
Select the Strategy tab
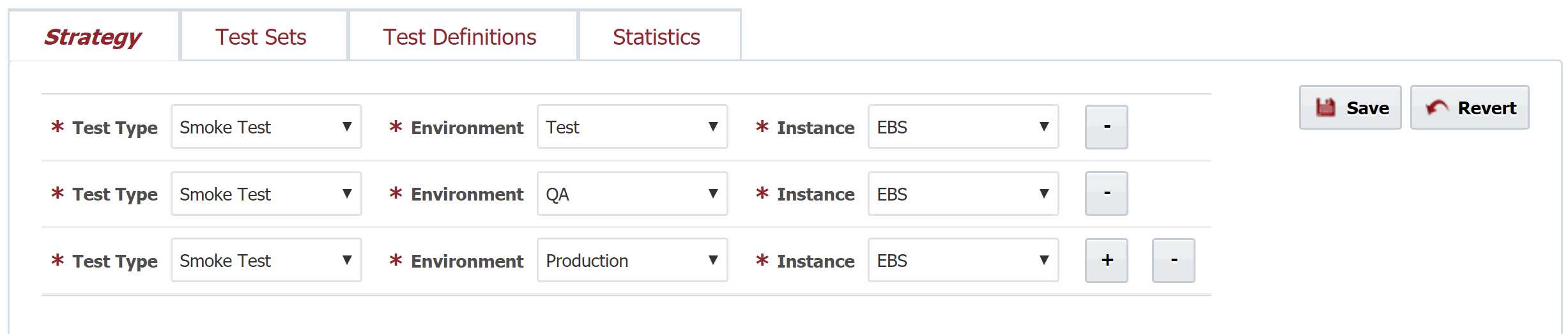(93, 36)
